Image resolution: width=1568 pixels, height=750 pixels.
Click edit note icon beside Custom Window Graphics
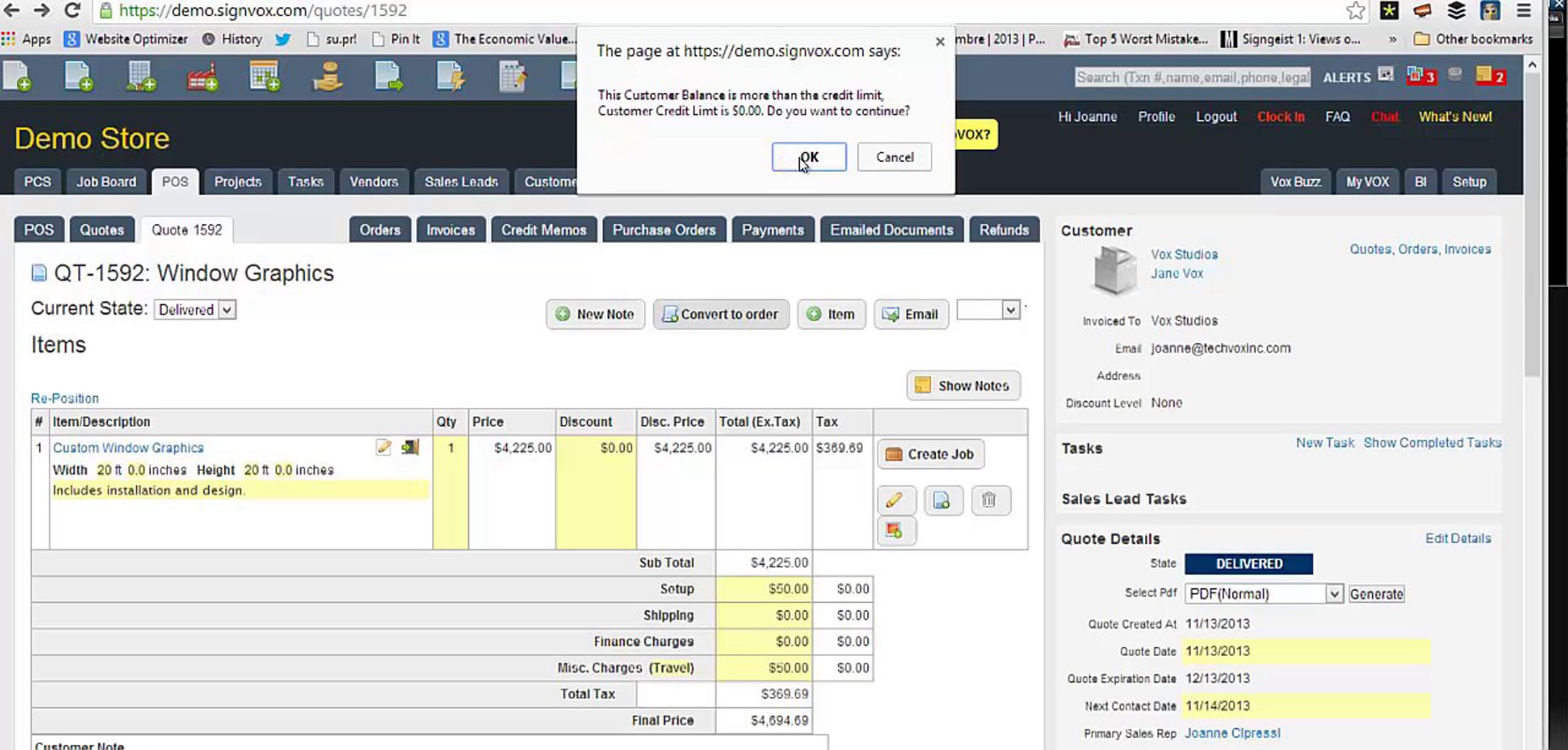(384, 448)
